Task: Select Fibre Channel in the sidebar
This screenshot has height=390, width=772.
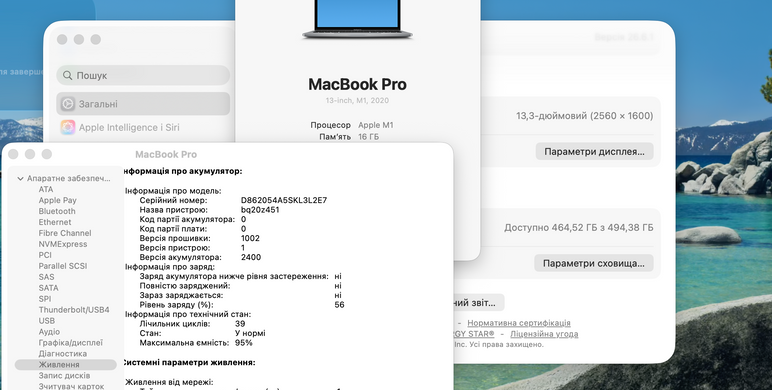Action: point(65,233)
